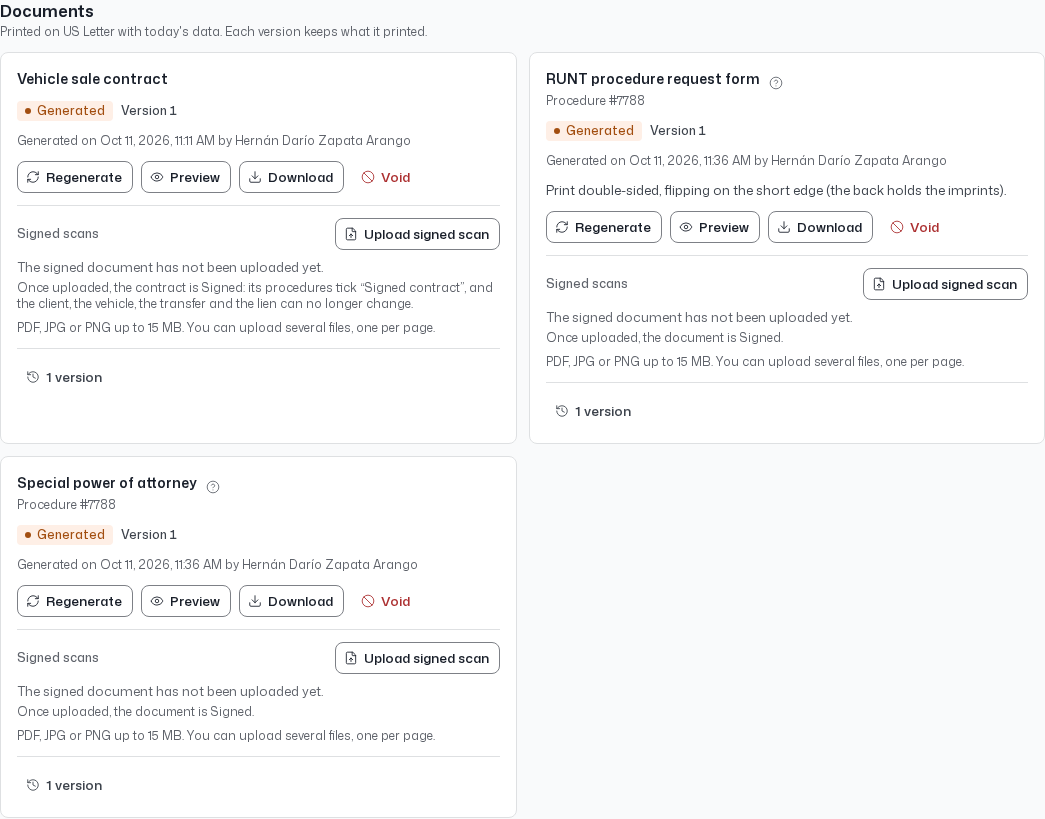Preview the Vehicle sale contract

186,177
